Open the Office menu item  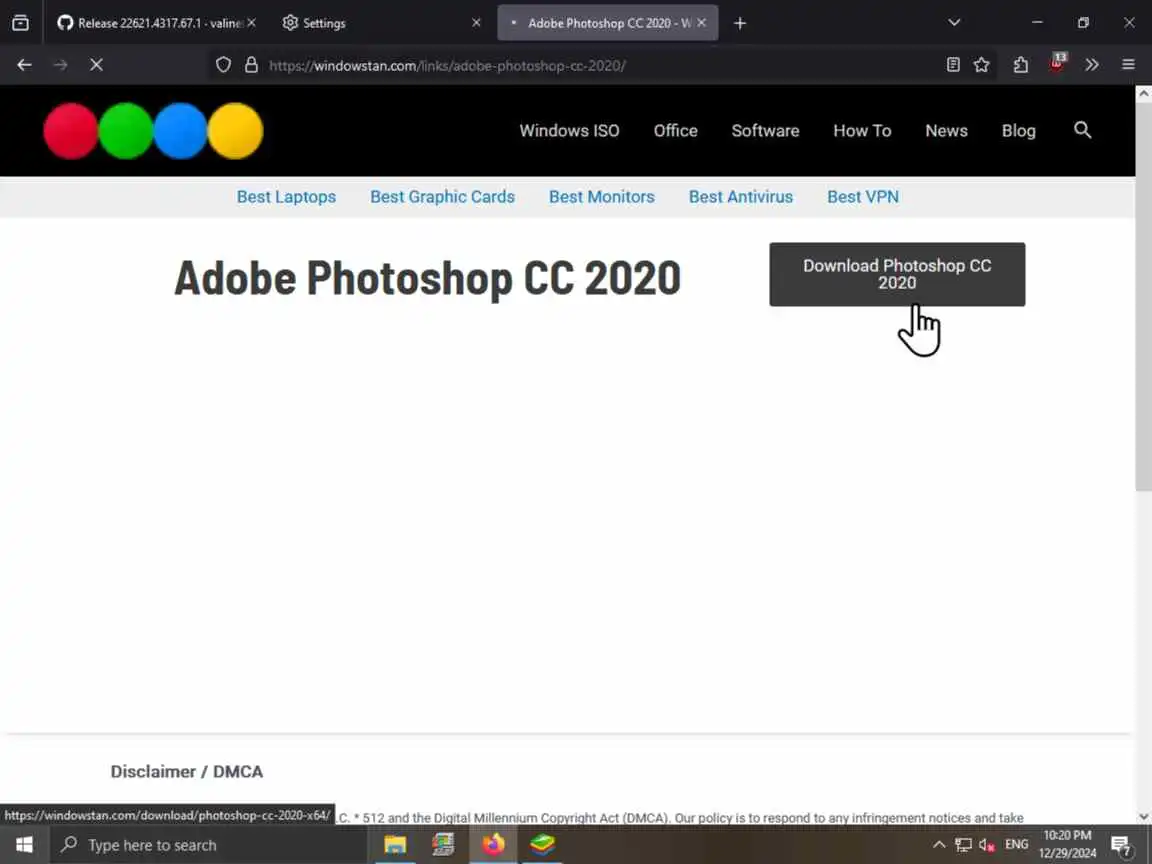tap(676, 131)
